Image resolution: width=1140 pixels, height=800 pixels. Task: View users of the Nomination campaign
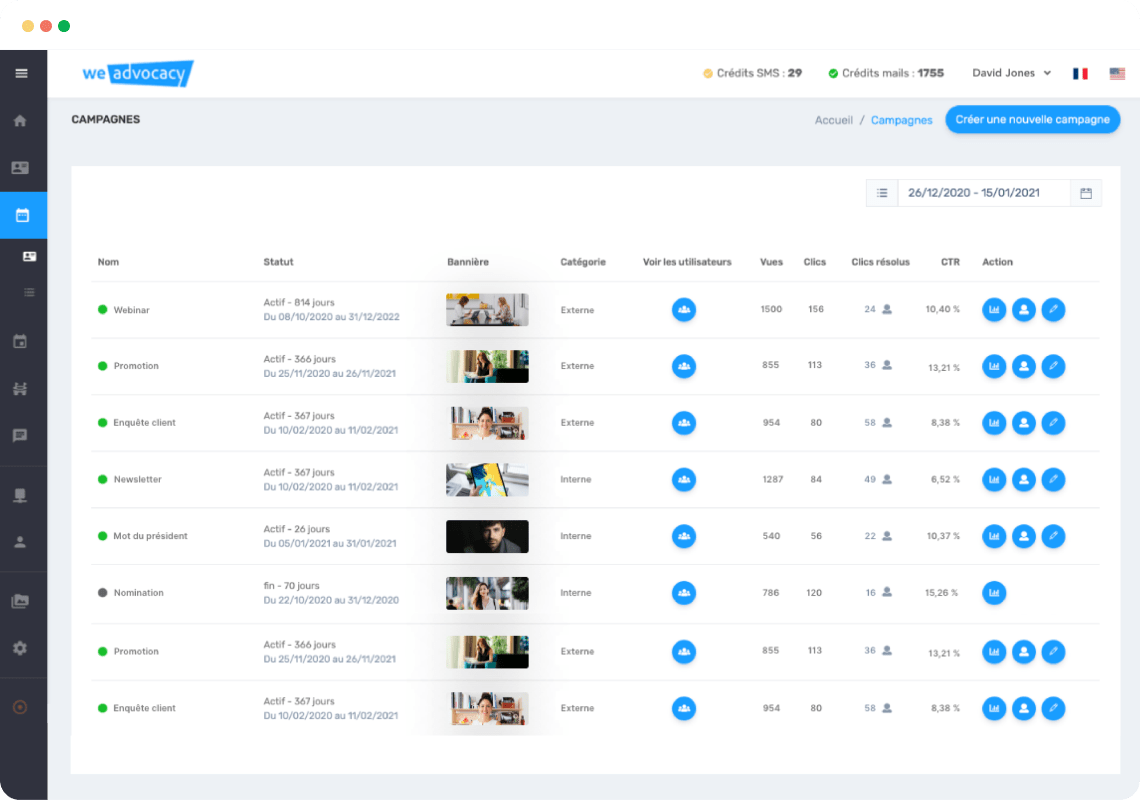(x=684, y=593)
